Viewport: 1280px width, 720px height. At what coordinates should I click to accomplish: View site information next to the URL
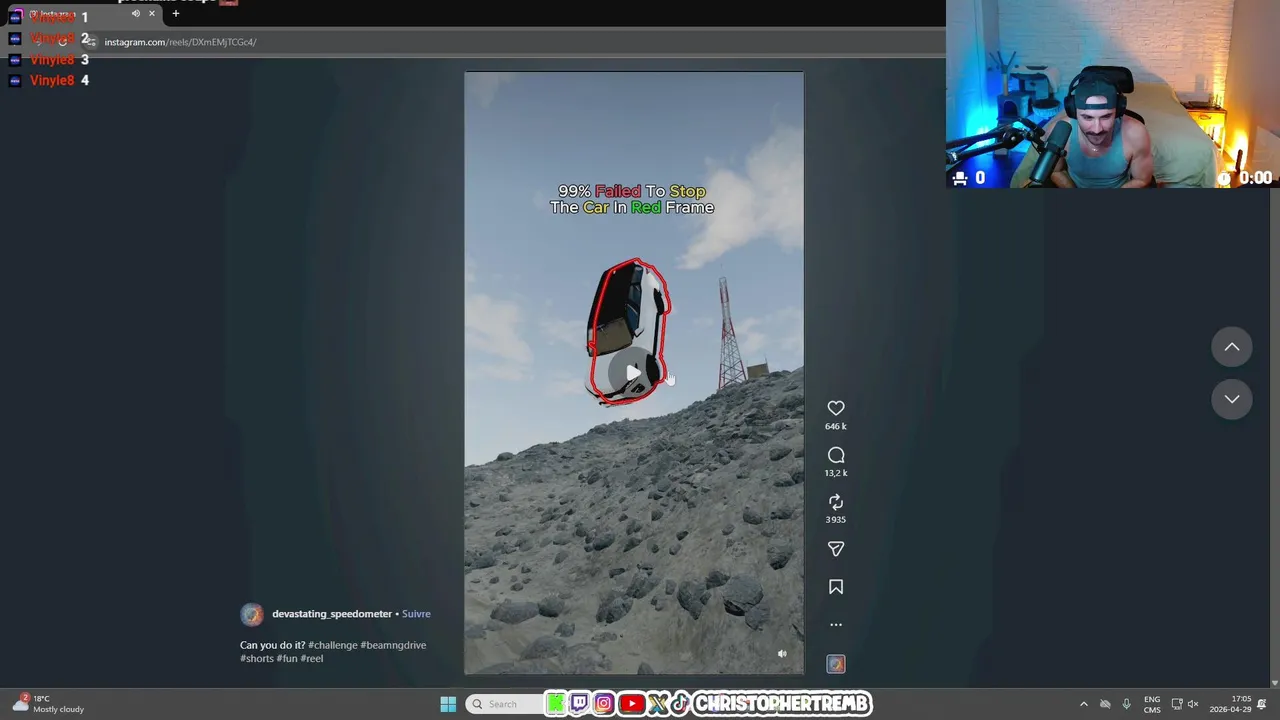pos(91,42)
